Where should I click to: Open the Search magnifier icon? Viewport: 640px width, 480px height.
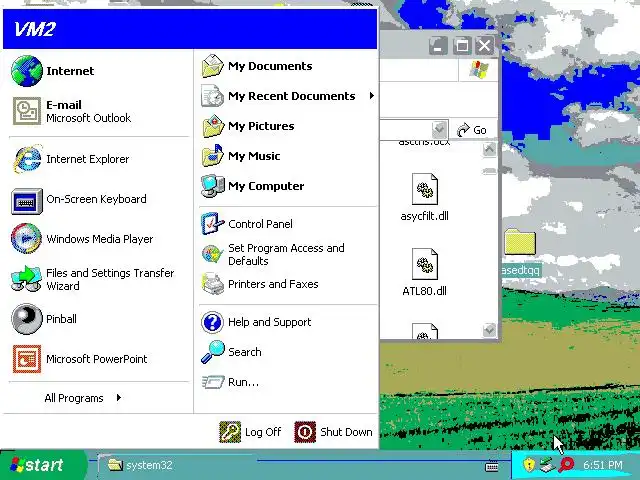click(213, 352)
